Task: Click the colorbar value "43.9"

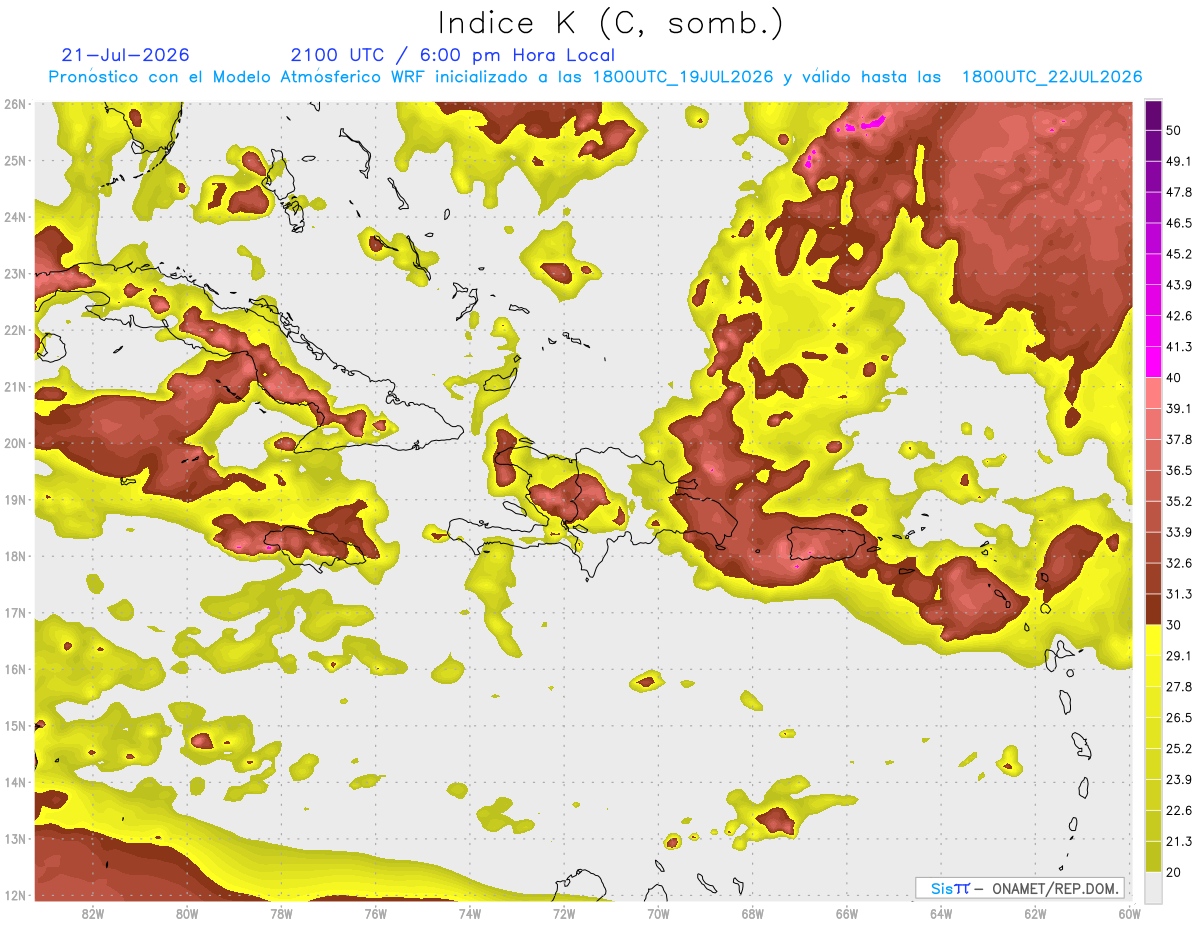Action: click(x=1179, y=285)
